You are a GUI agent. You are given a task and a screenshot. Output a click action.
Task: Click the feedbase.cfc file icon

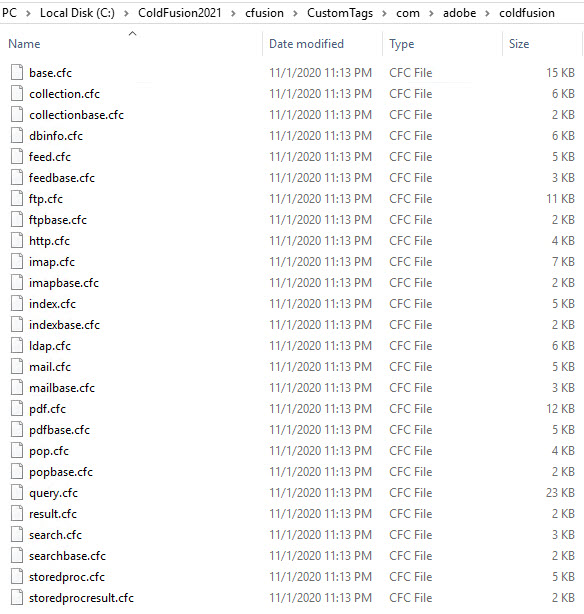[17, 177]
